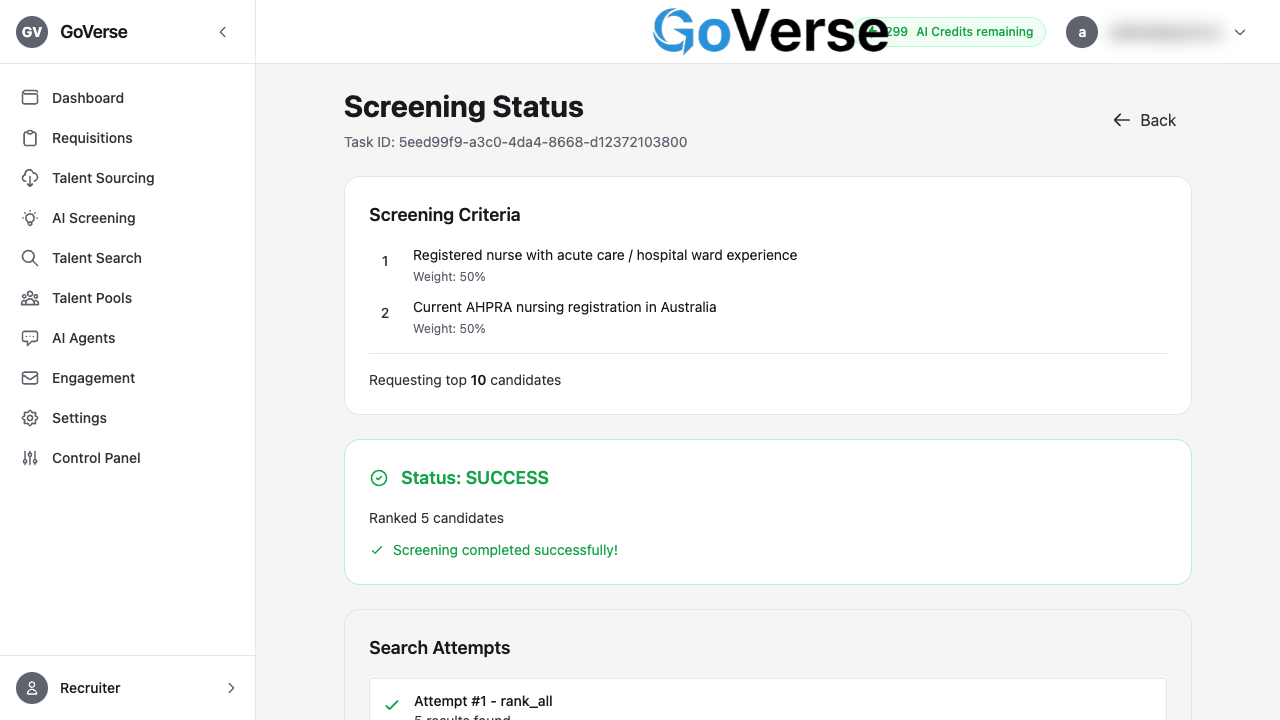This screenshot has width=1280, height=720.
Task: Click the Recruiter profile avatar icon
Action: click(x=32, y=688)
